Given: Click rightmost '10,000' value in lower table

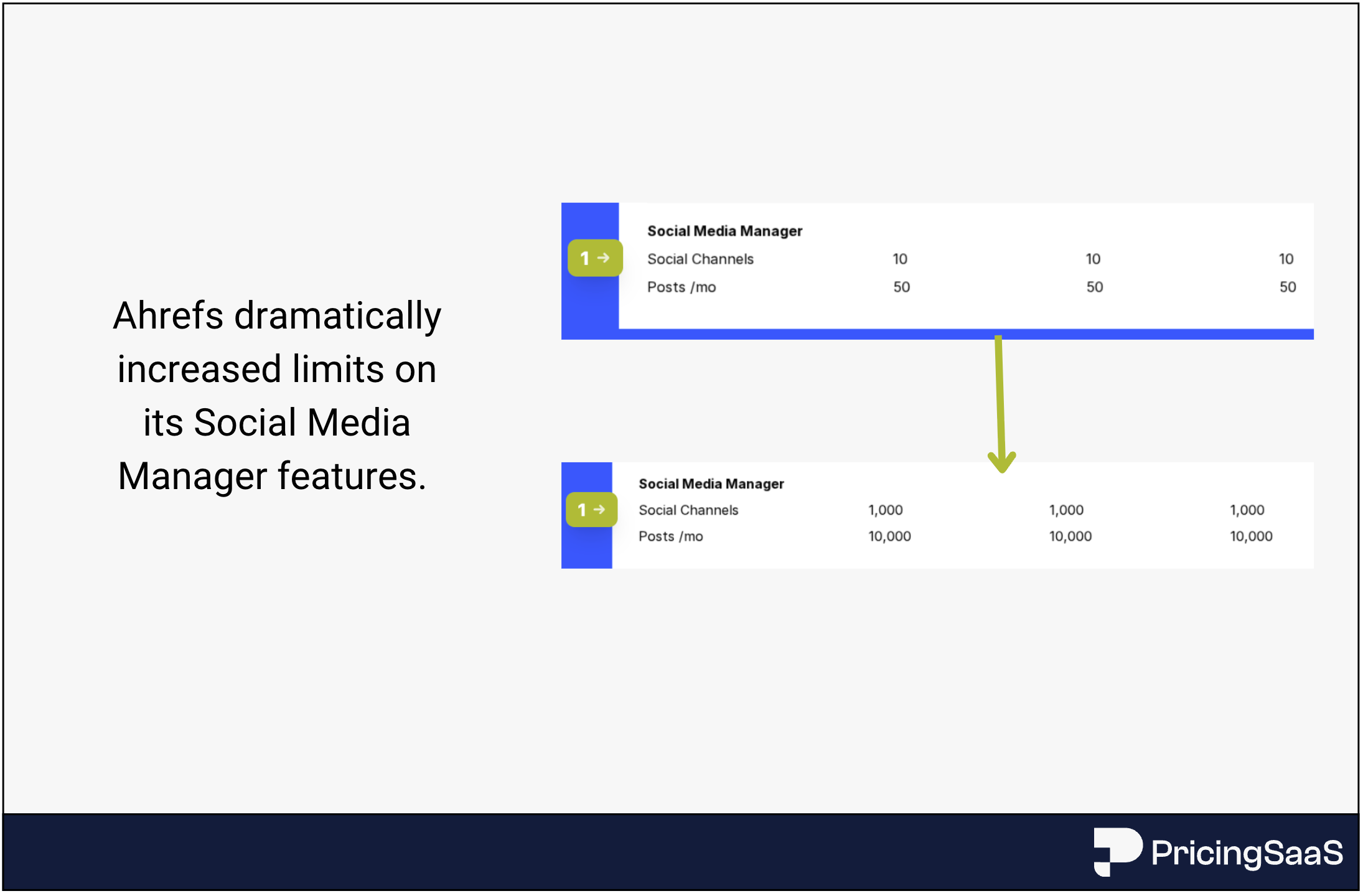Looking at the screenshot, I should (1251, 536).
